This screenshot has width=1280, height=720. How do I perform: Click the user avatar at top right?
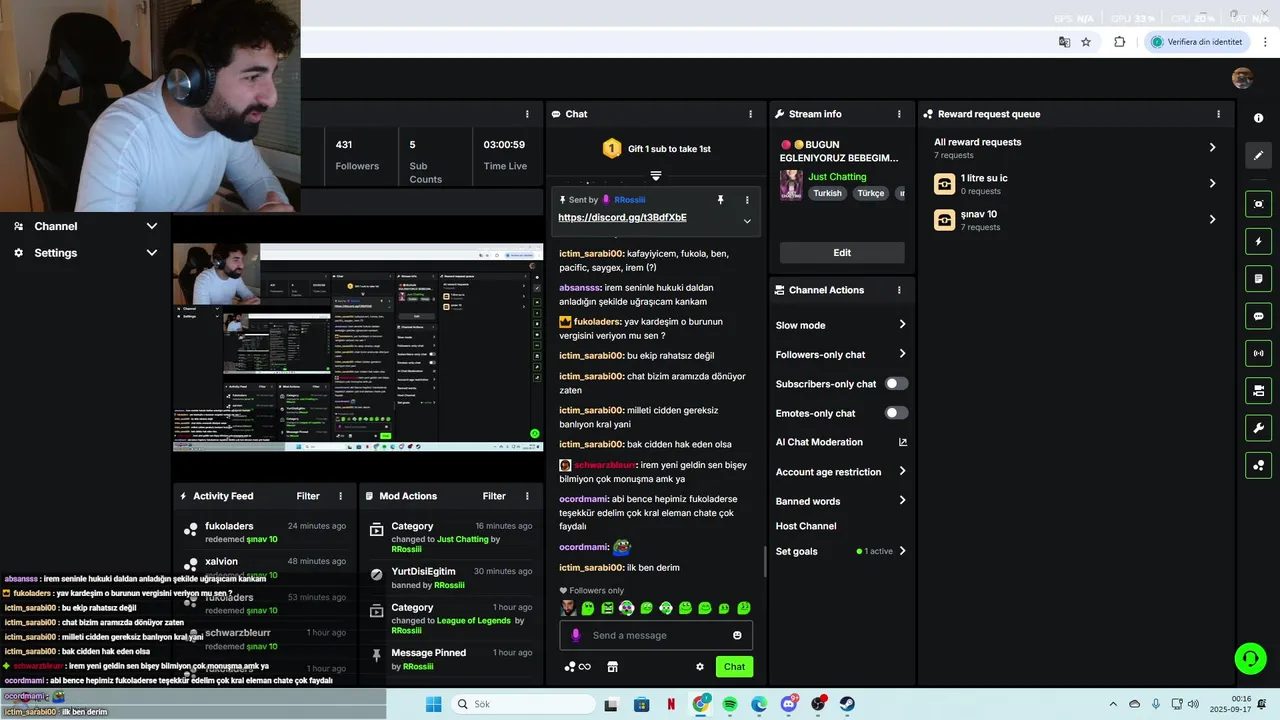pyautogui.click(x=1242, y=79)
